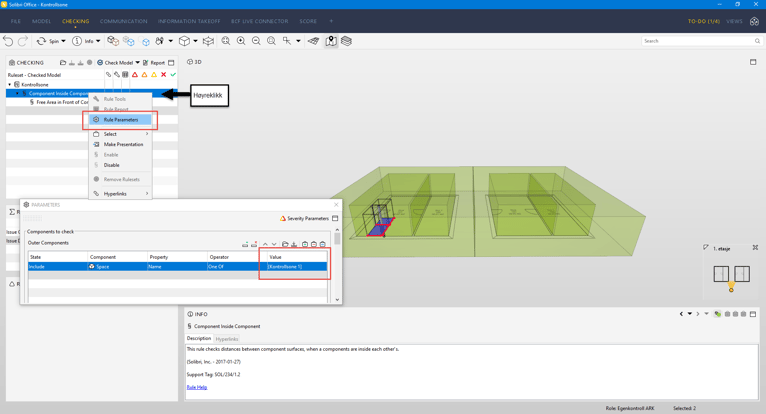
Task: Open Select submenu in context menu
Action: tap(120, 134)
